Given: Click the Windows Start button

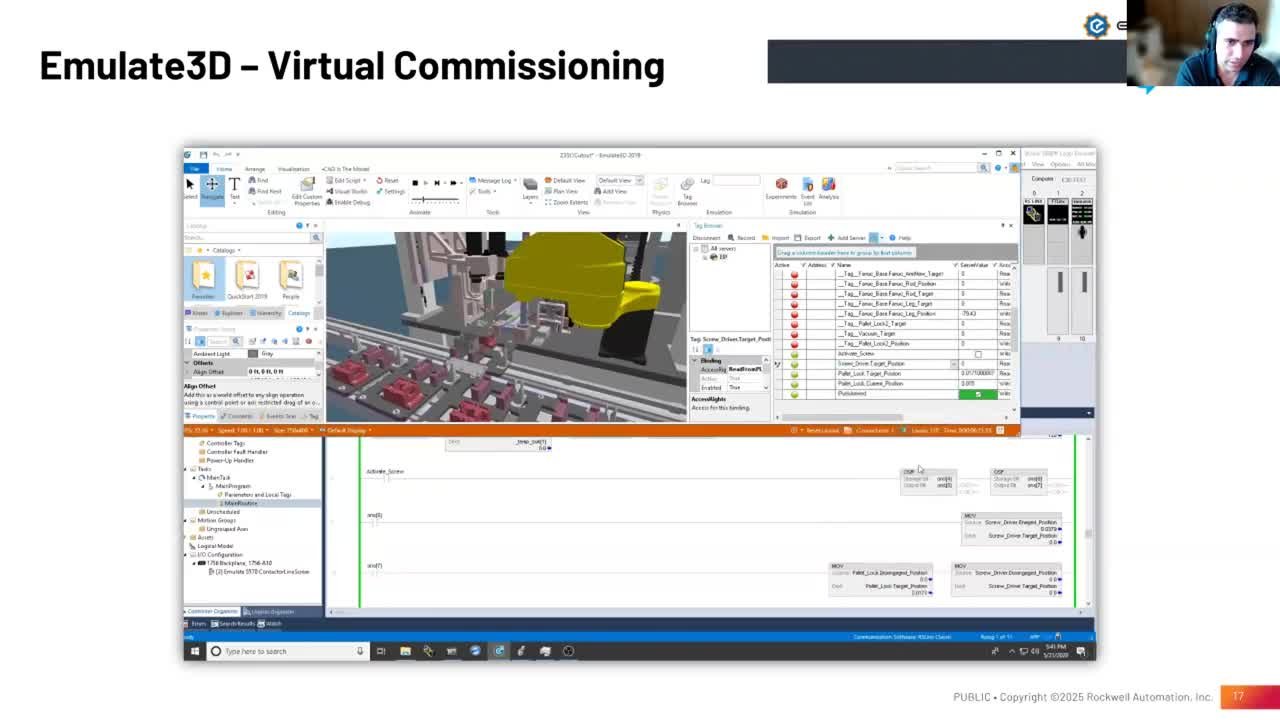Looking at the screenshot, I should (194, 651).
